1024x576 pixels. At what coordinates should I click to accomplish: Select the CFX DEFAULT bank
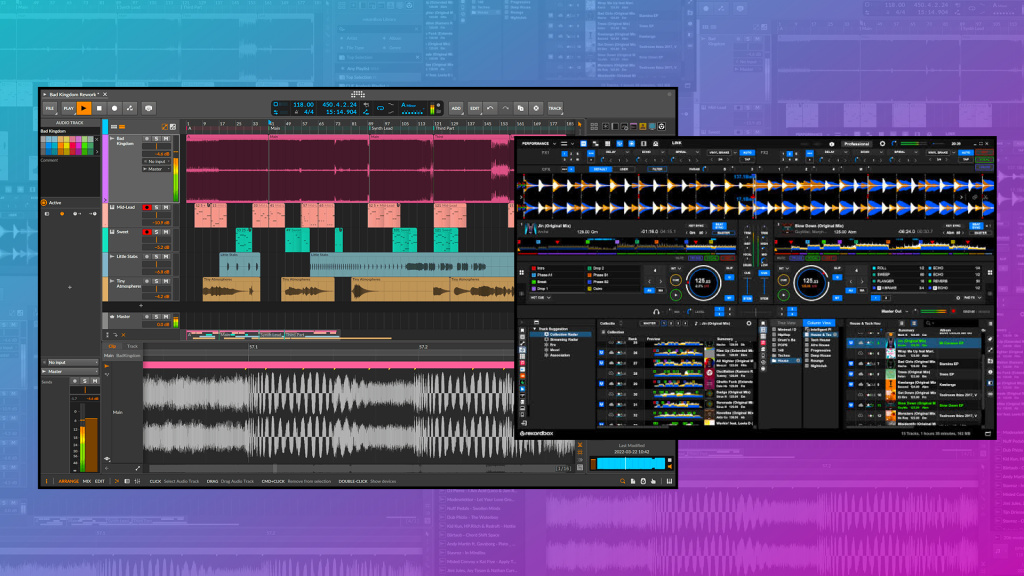pyautogui.click(x=600, y=169)
